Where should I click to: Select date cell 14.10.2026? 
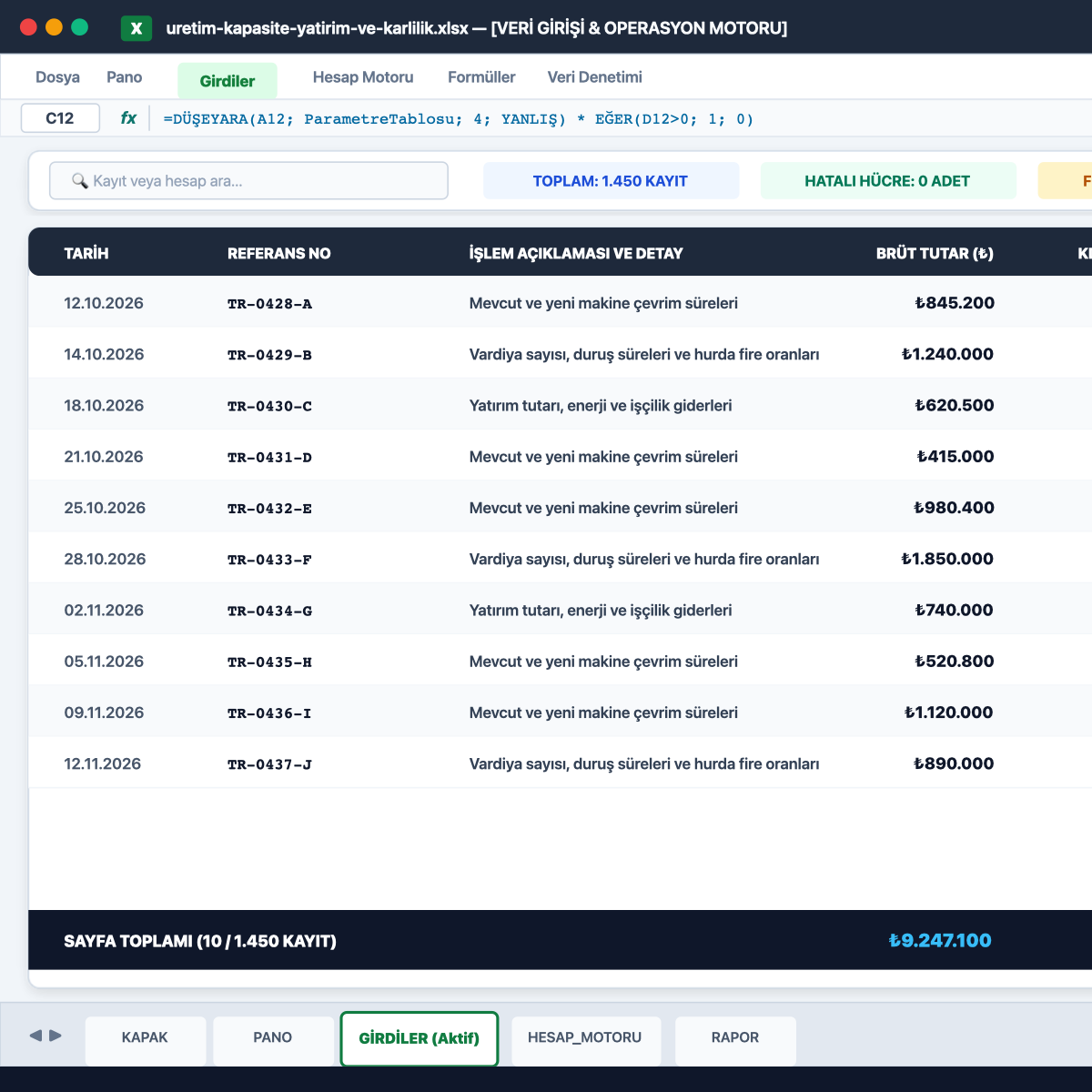click(104, 354)
